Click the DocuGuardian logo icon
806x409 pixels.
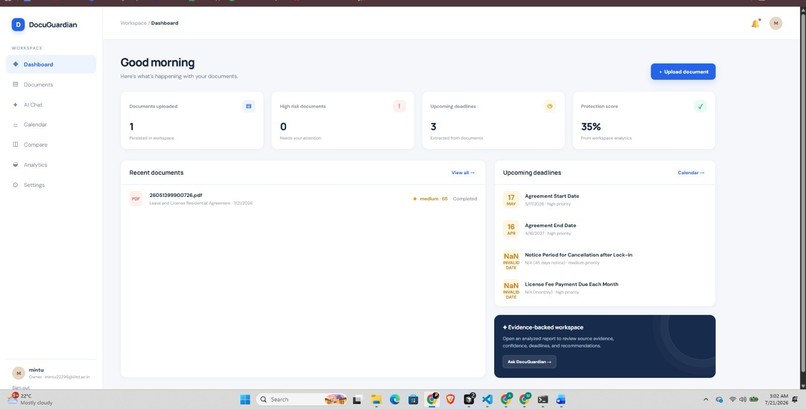point(18,24)
